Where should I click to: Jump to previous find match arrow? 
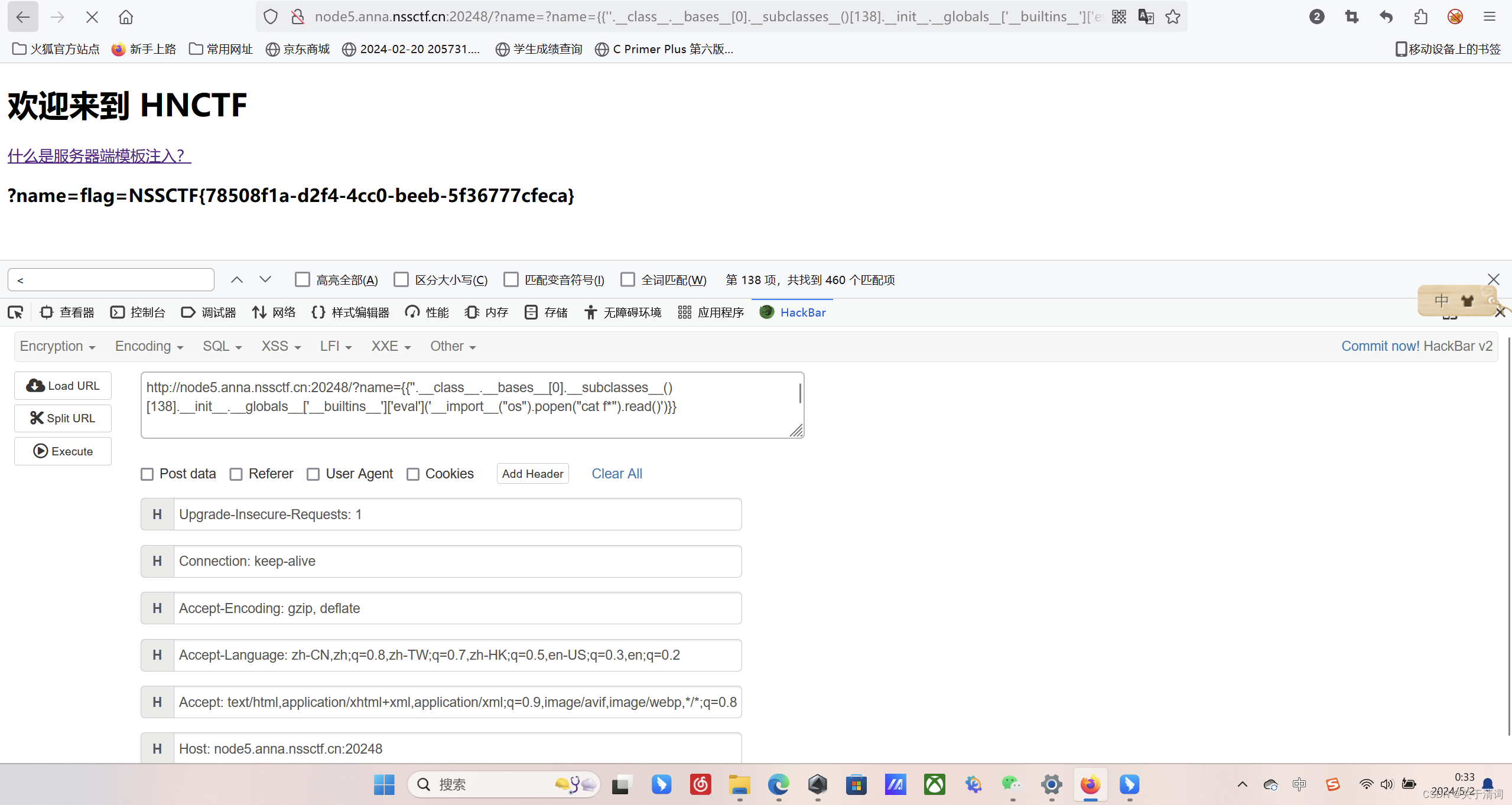[237, 280]
